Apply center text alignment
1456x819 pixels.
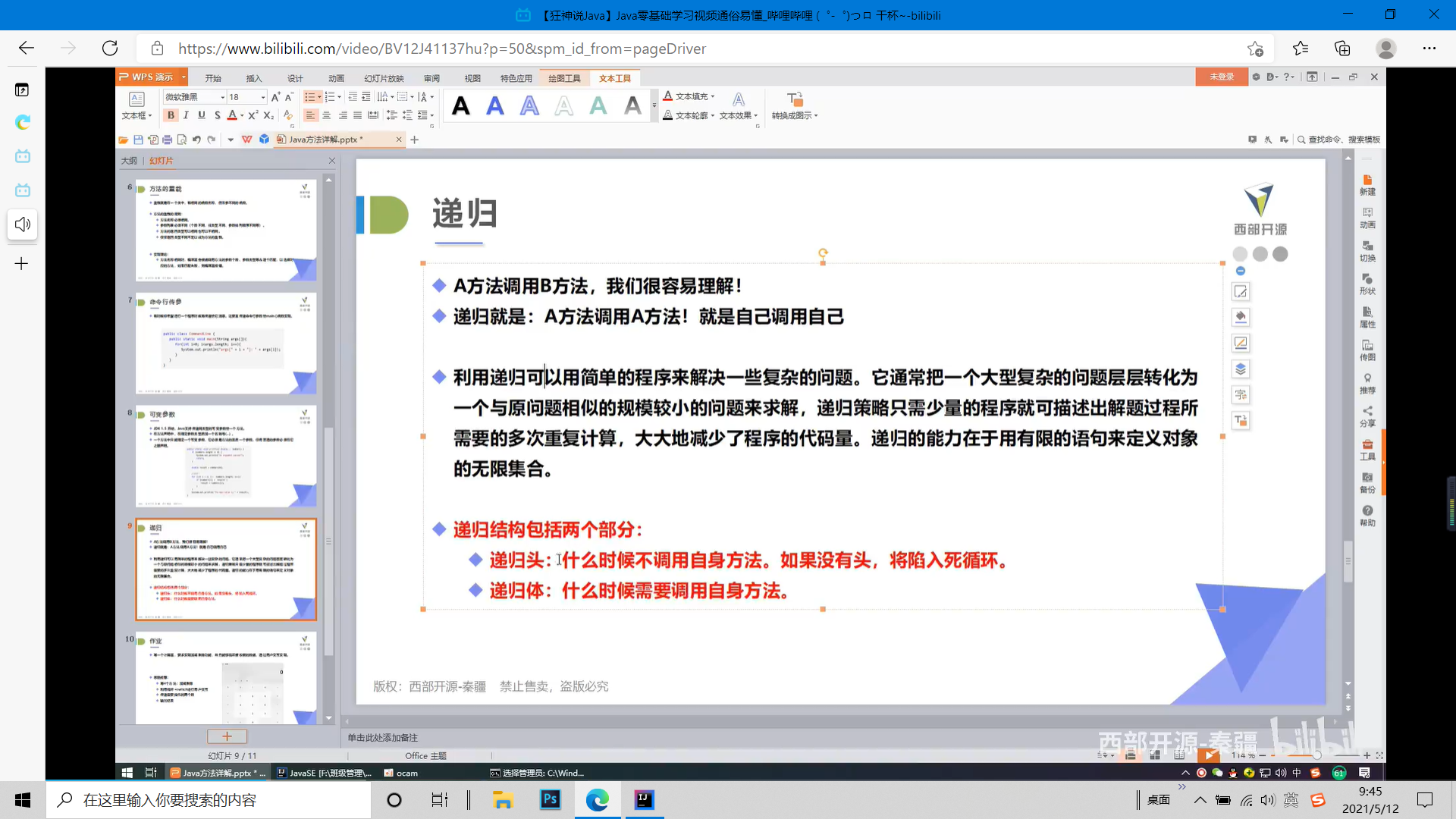point(326,115)
